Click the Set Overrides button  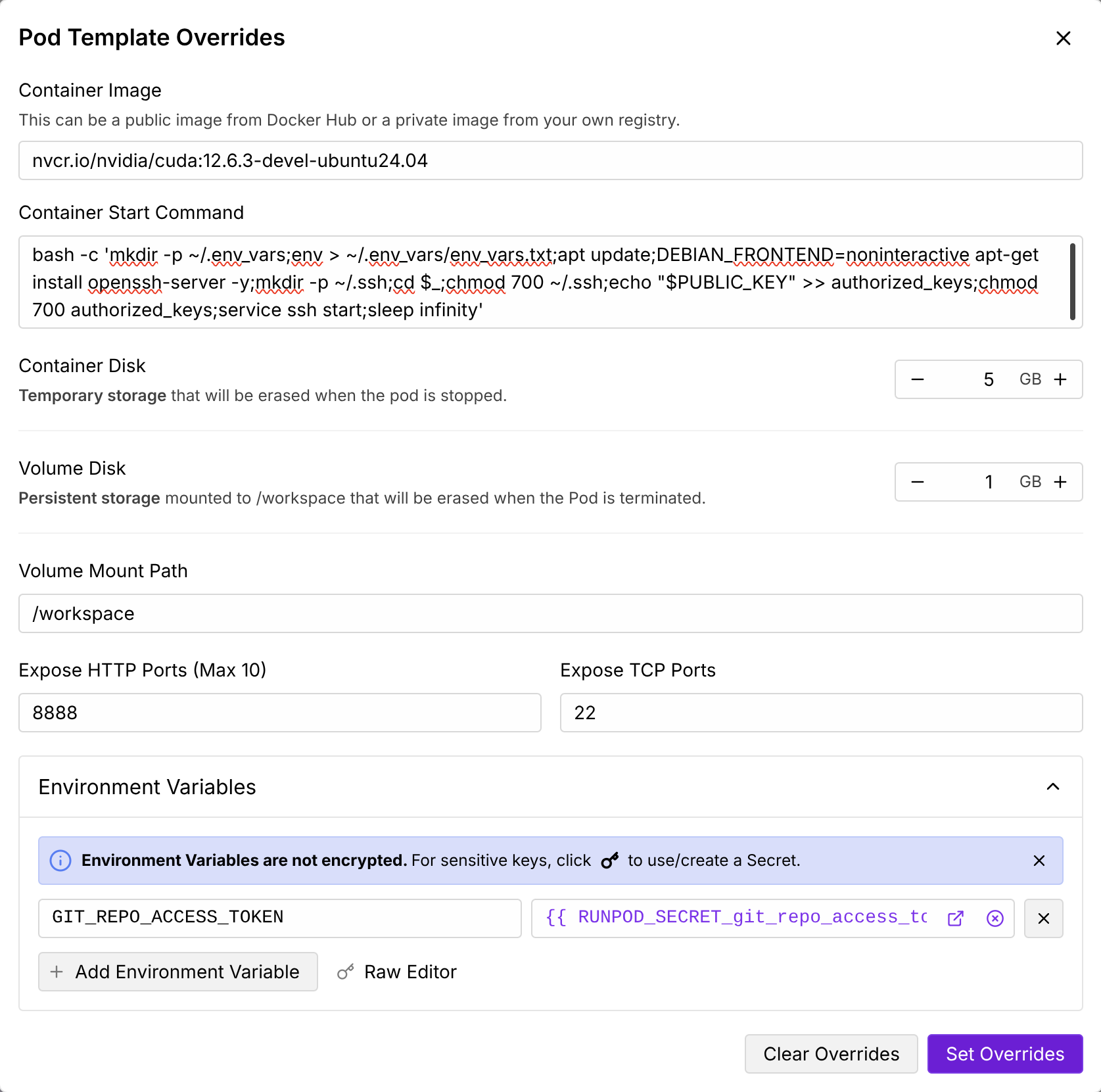click(x=1004, y=1054)
